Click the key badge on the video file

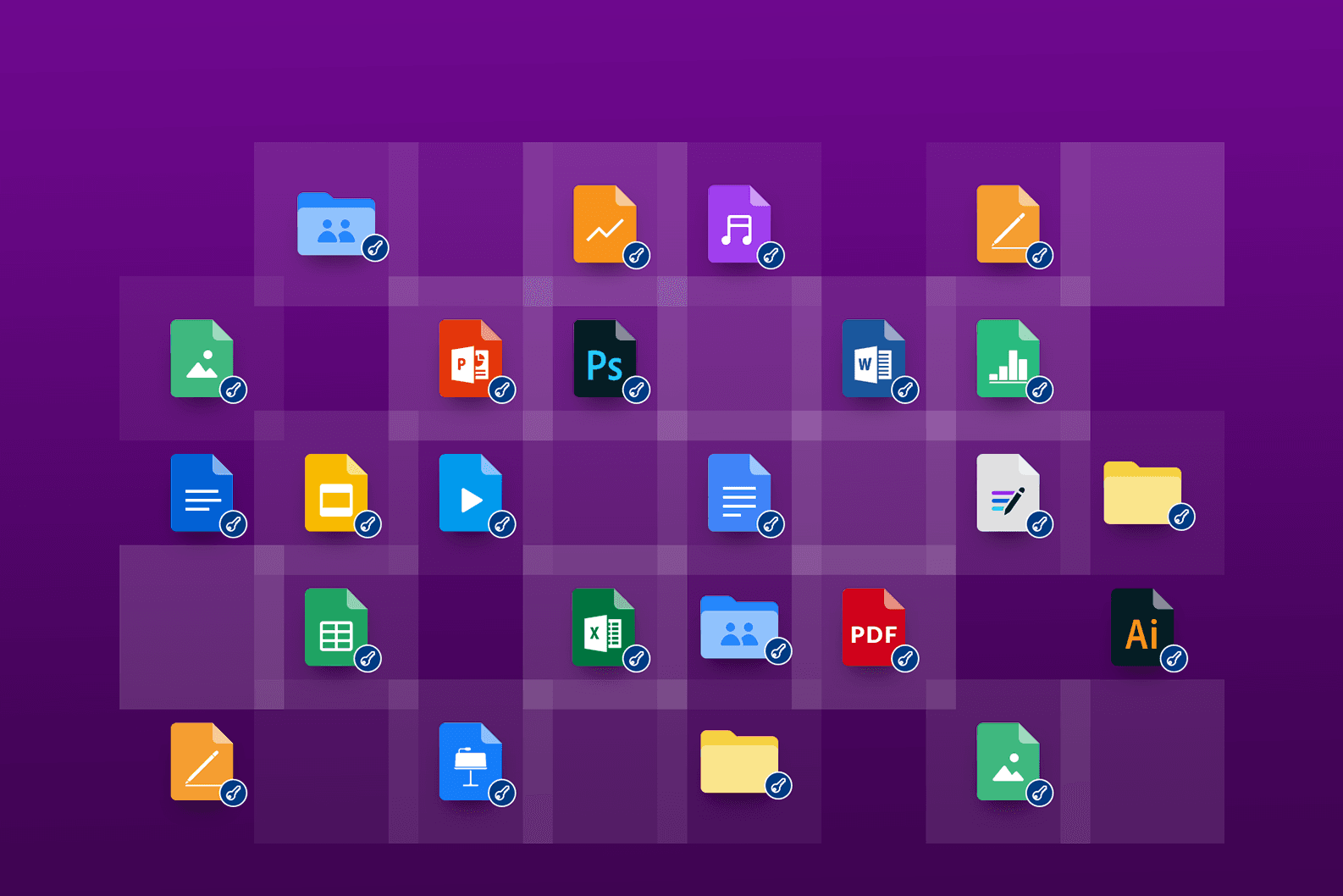(502, 524)
